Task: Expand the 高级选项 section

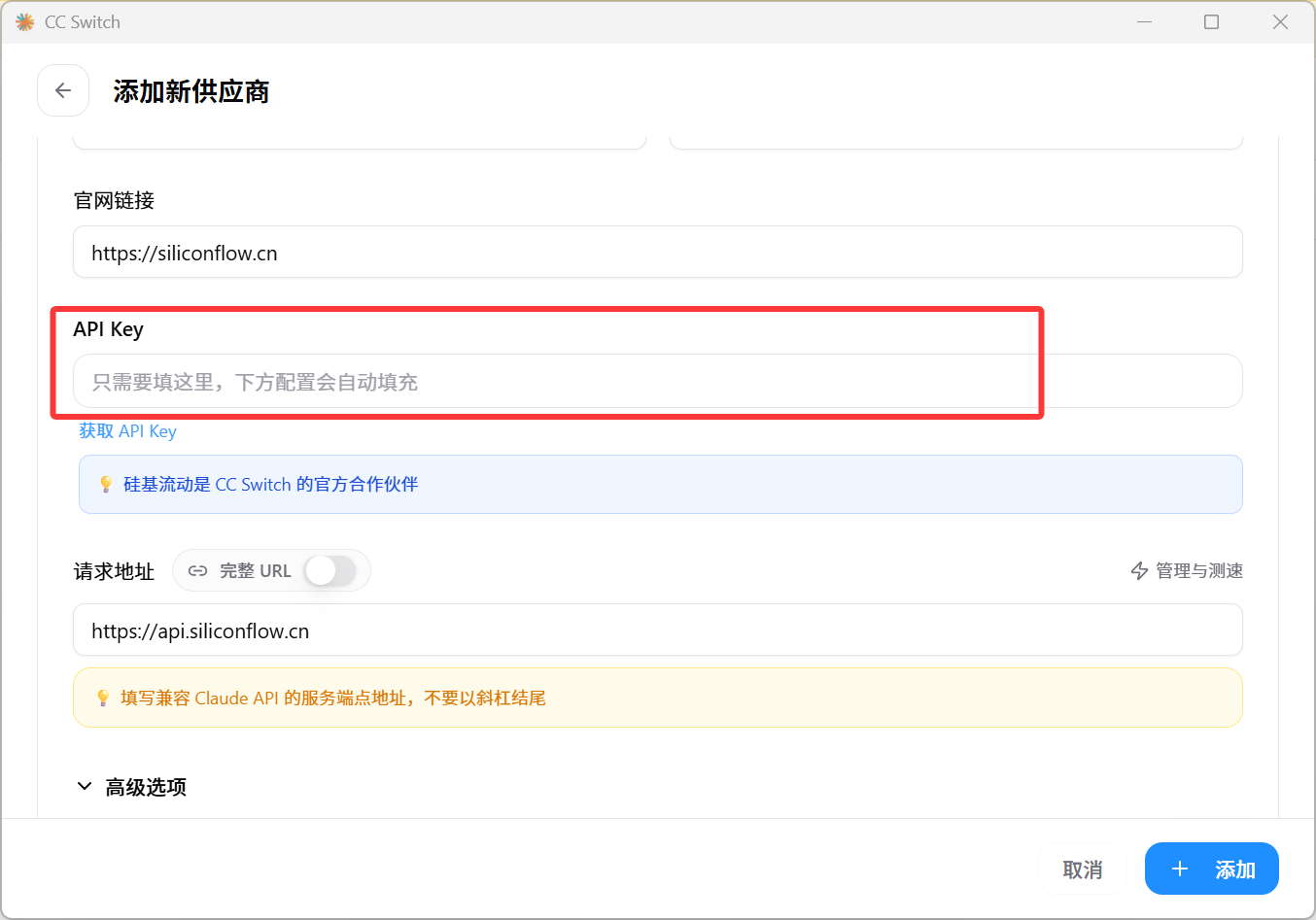Action: pos(131,787)
